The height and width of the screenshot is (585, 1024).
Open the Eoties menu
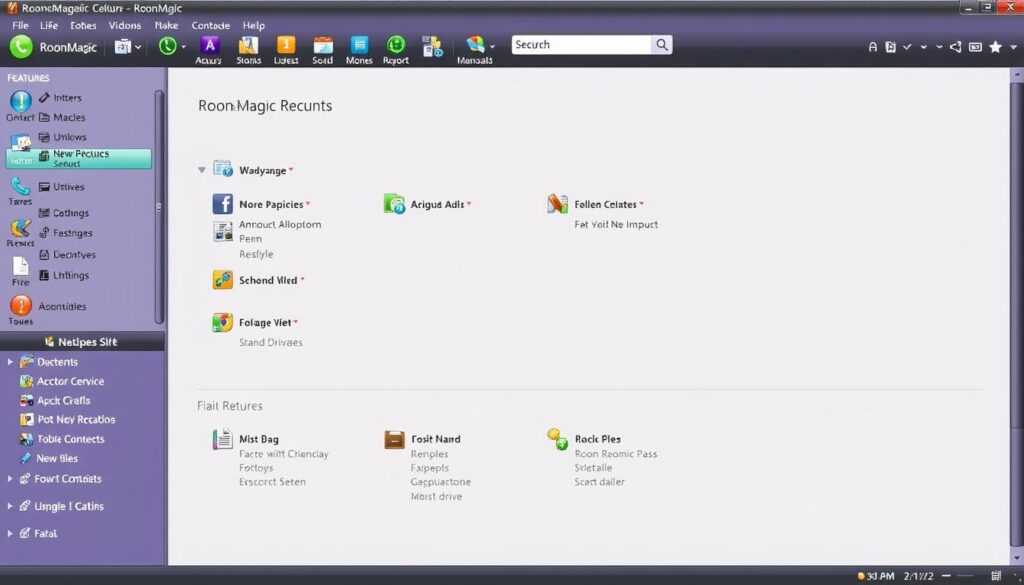[x=83, y=25]
